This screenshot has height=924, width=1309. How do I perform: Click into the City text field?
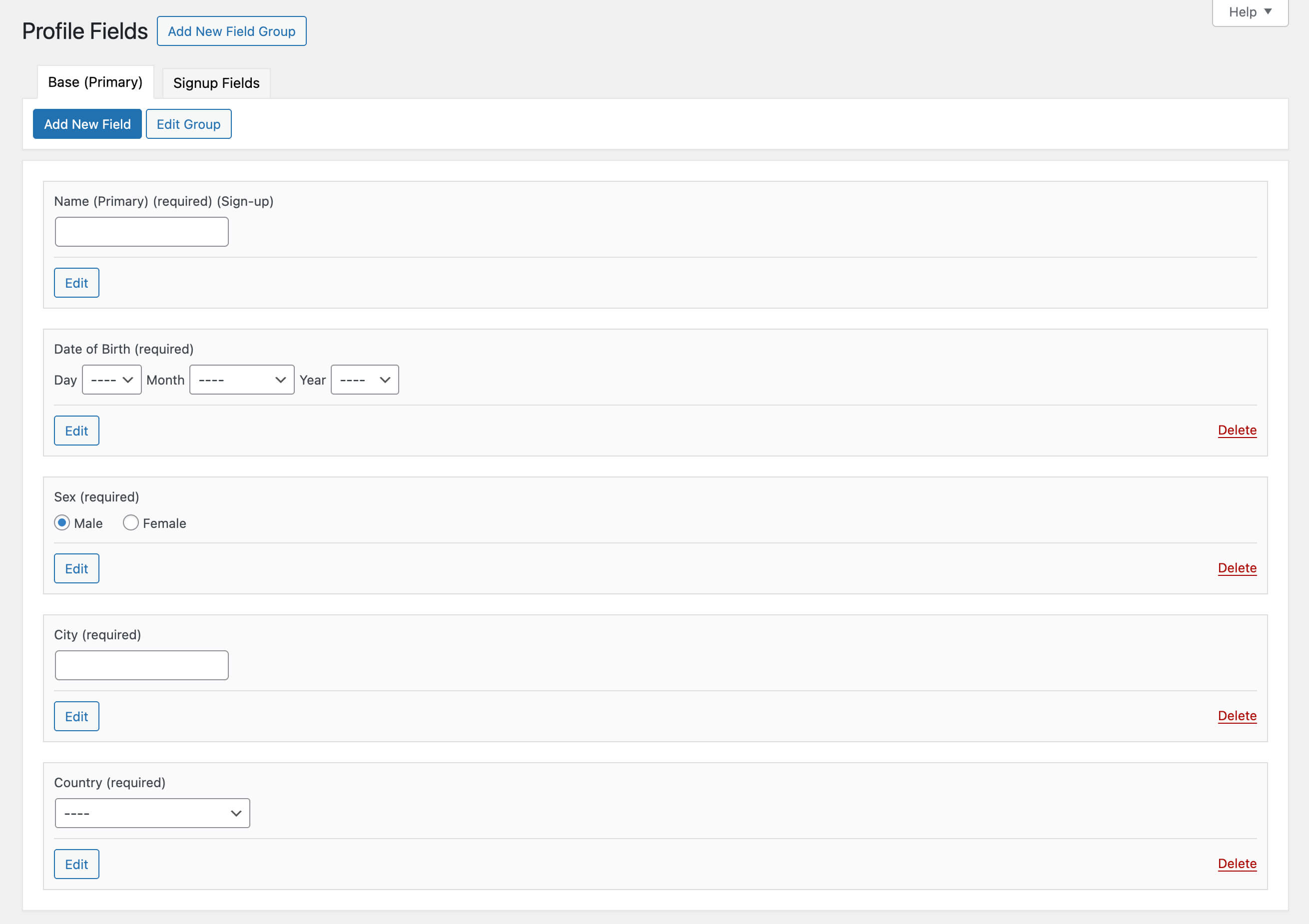coord(141,665)
